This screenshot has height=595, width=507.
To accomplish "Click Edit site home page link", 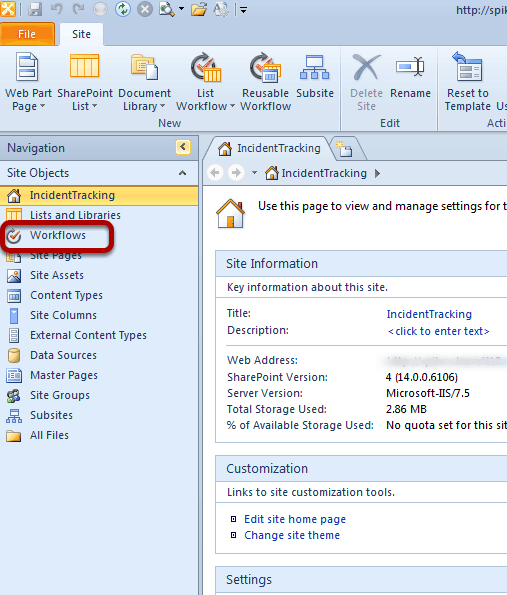I will point(295,519).
